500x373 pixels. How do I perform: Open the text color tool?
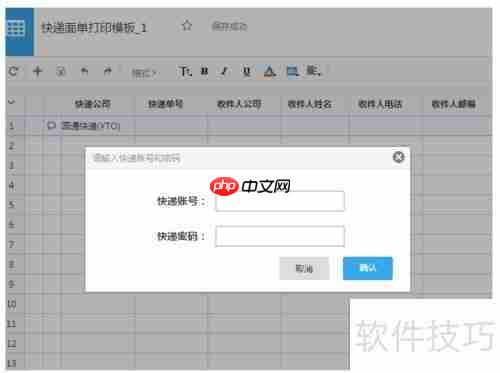click(270, 71)
